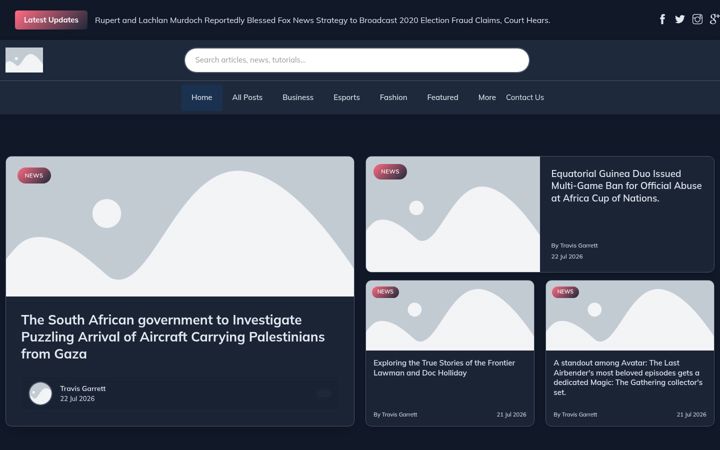Image resolution: width=720 pixels, height=450 pixels.
Task: Click Travis Garrett name on featured article
Action: tap(83, 388)
